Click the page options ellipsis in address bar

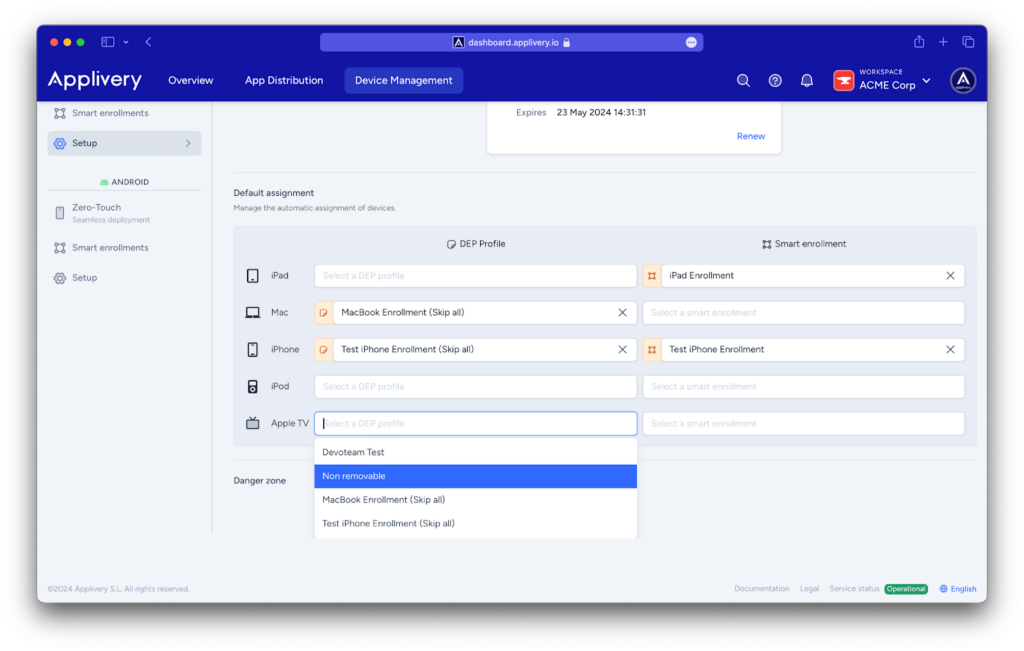[x=691, y=42]
